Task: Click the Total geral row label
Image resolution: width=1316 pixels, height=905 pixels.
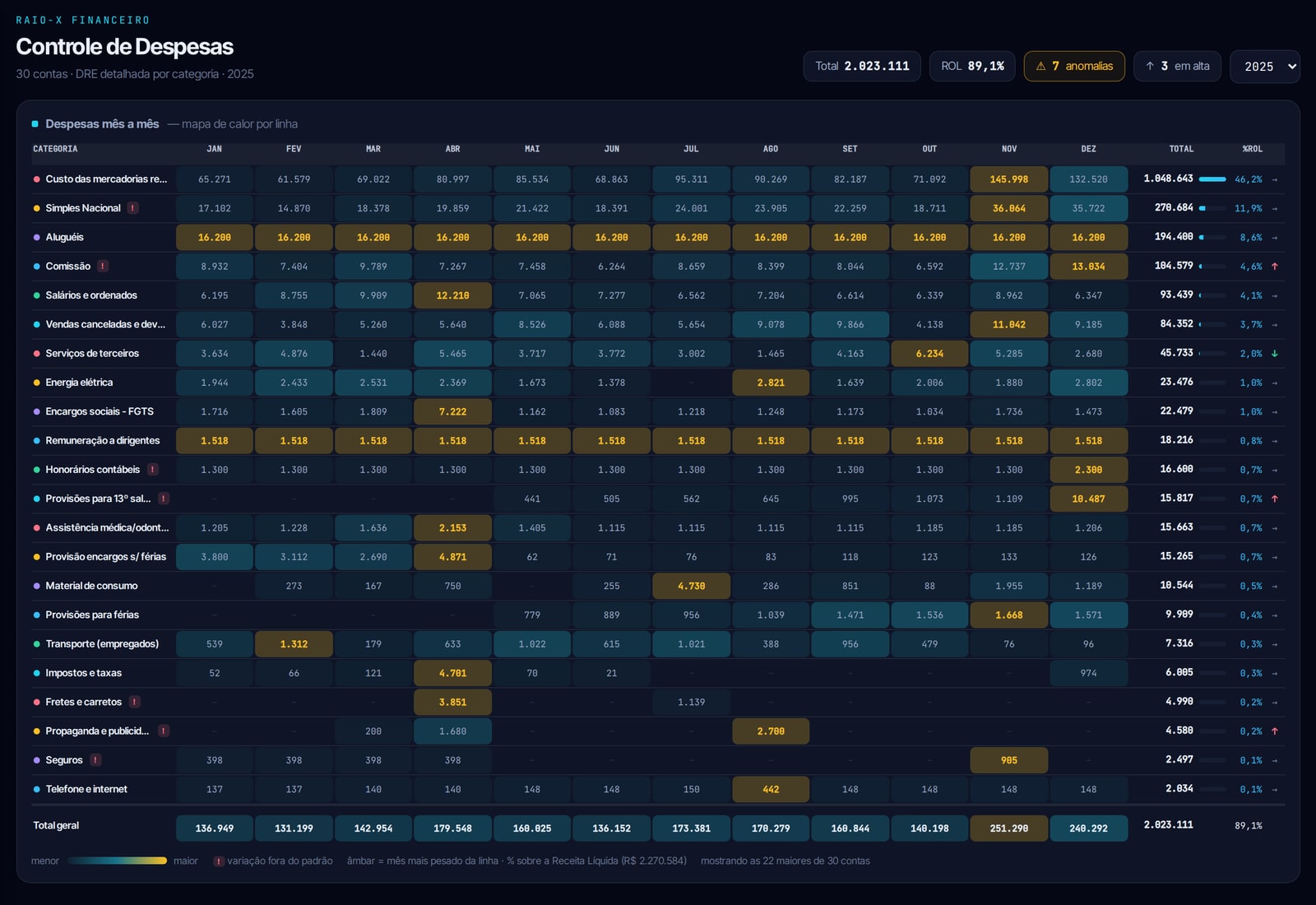Action: [56, 825]
